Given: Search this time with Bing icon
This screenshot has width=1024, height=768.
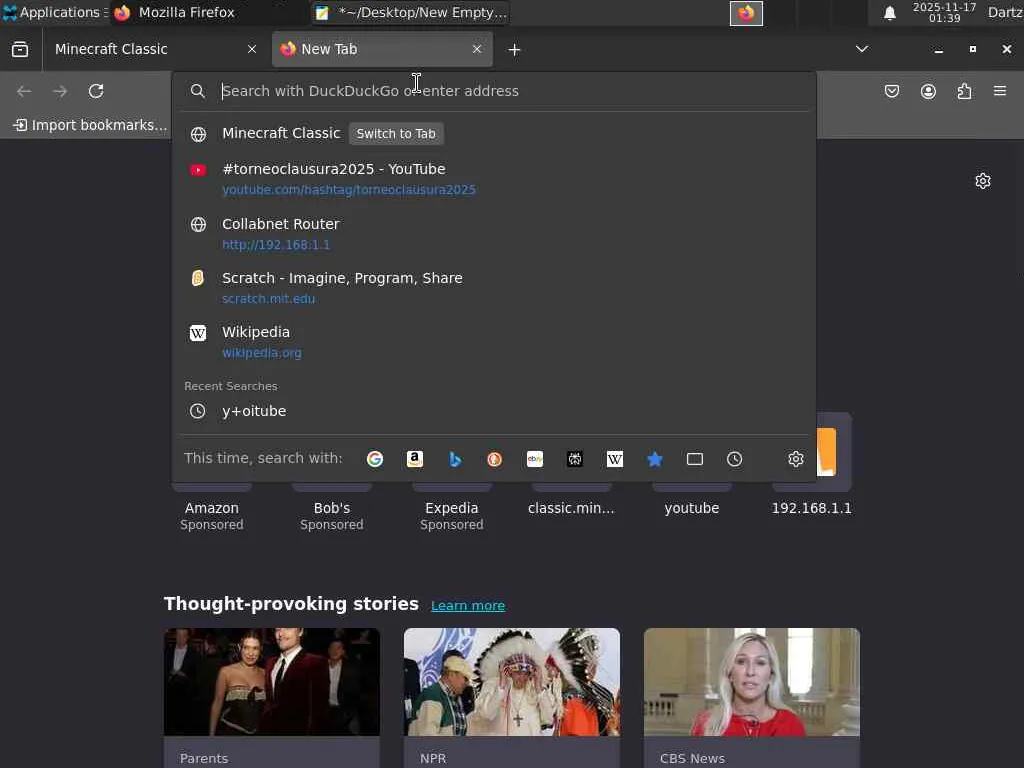Looking at the screenshot, I should [x=455, y=459].
